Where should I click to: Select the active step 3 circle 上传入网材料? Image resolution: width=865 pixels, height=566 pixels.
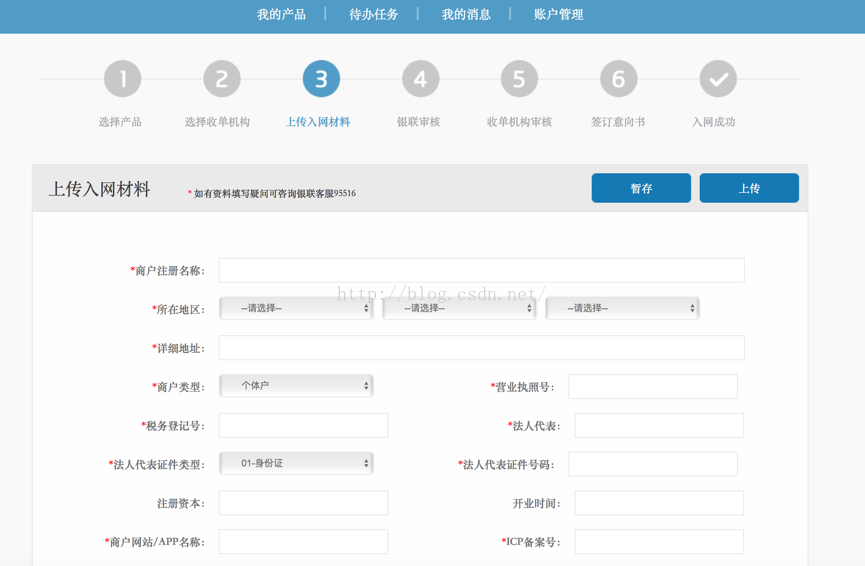pyautogui.click(x=321, y=79)
